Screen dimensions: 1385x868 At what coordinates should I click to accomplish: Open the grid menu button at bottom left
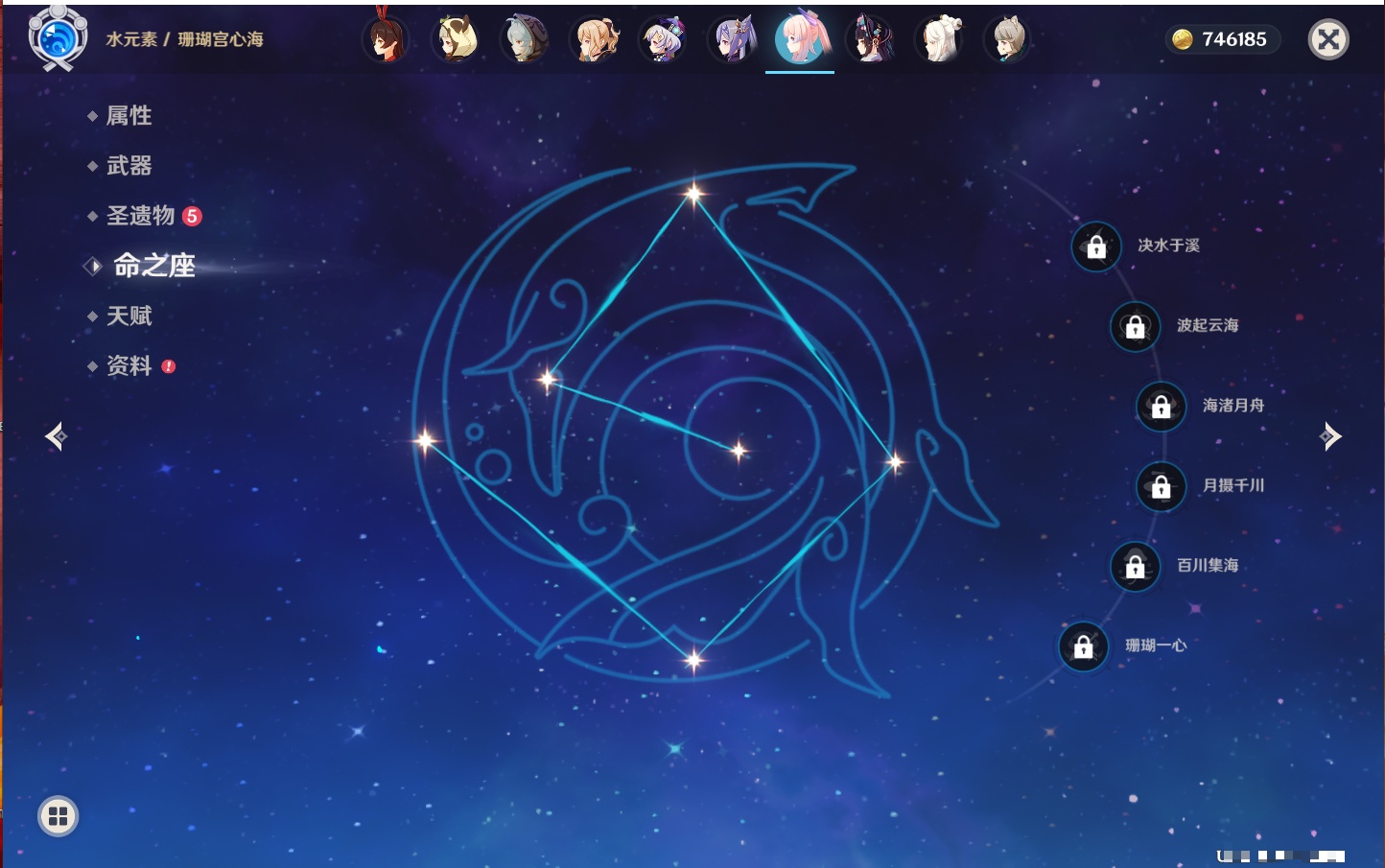(58, 816)
